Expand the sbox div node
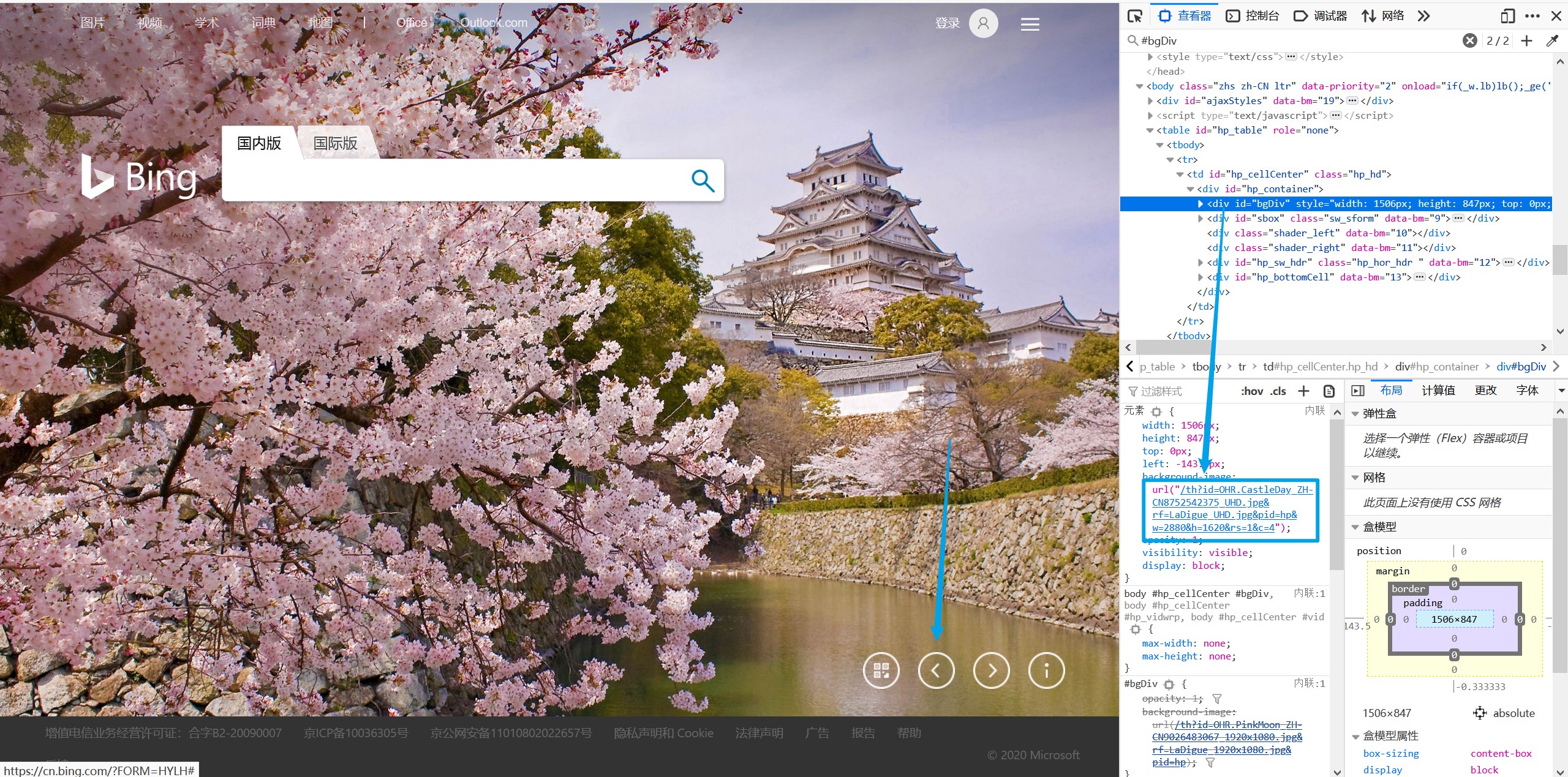The width and height of the screenshot is (1568, 777). (x=1200, y=219)
